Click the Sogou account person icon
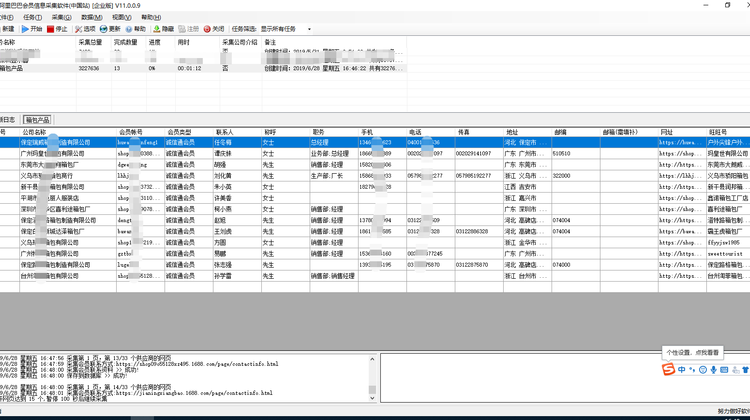The image size is (750, 420). click(735, 370)
